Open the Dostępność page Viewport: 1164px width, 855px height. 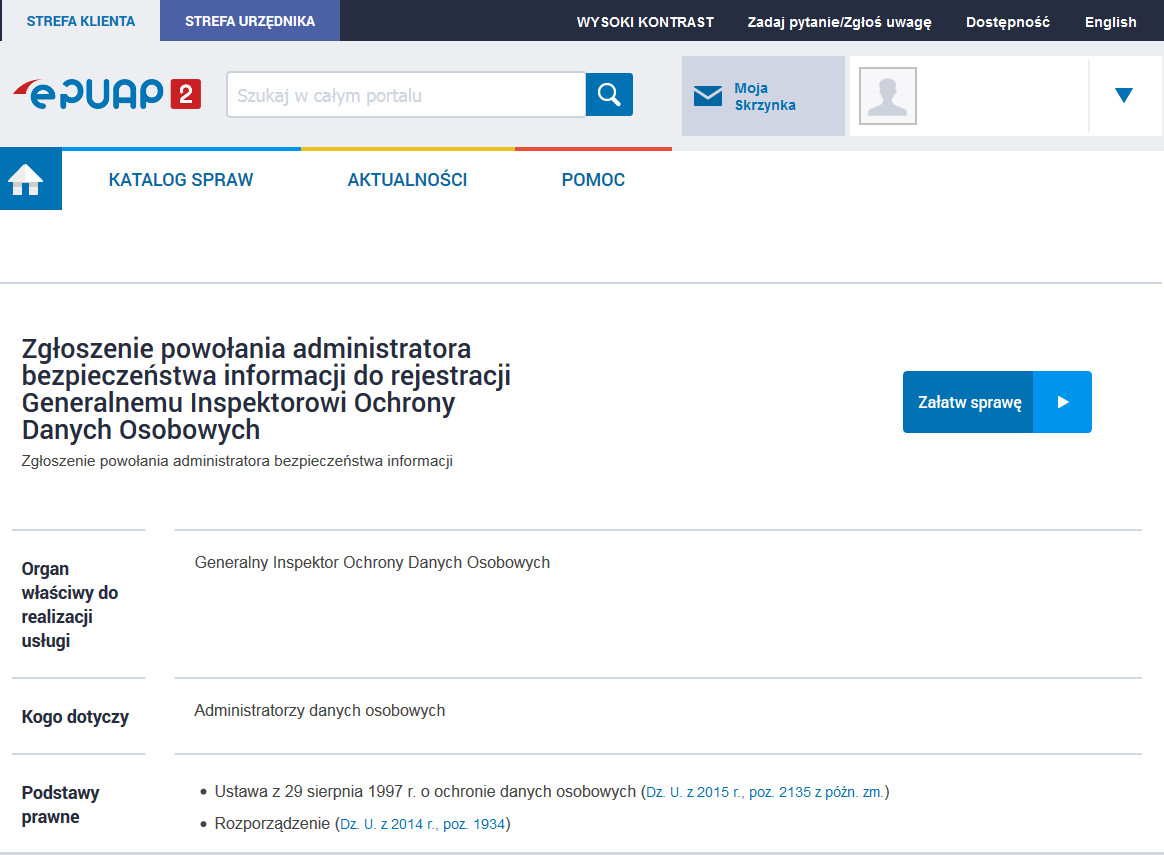point(1007,22)
